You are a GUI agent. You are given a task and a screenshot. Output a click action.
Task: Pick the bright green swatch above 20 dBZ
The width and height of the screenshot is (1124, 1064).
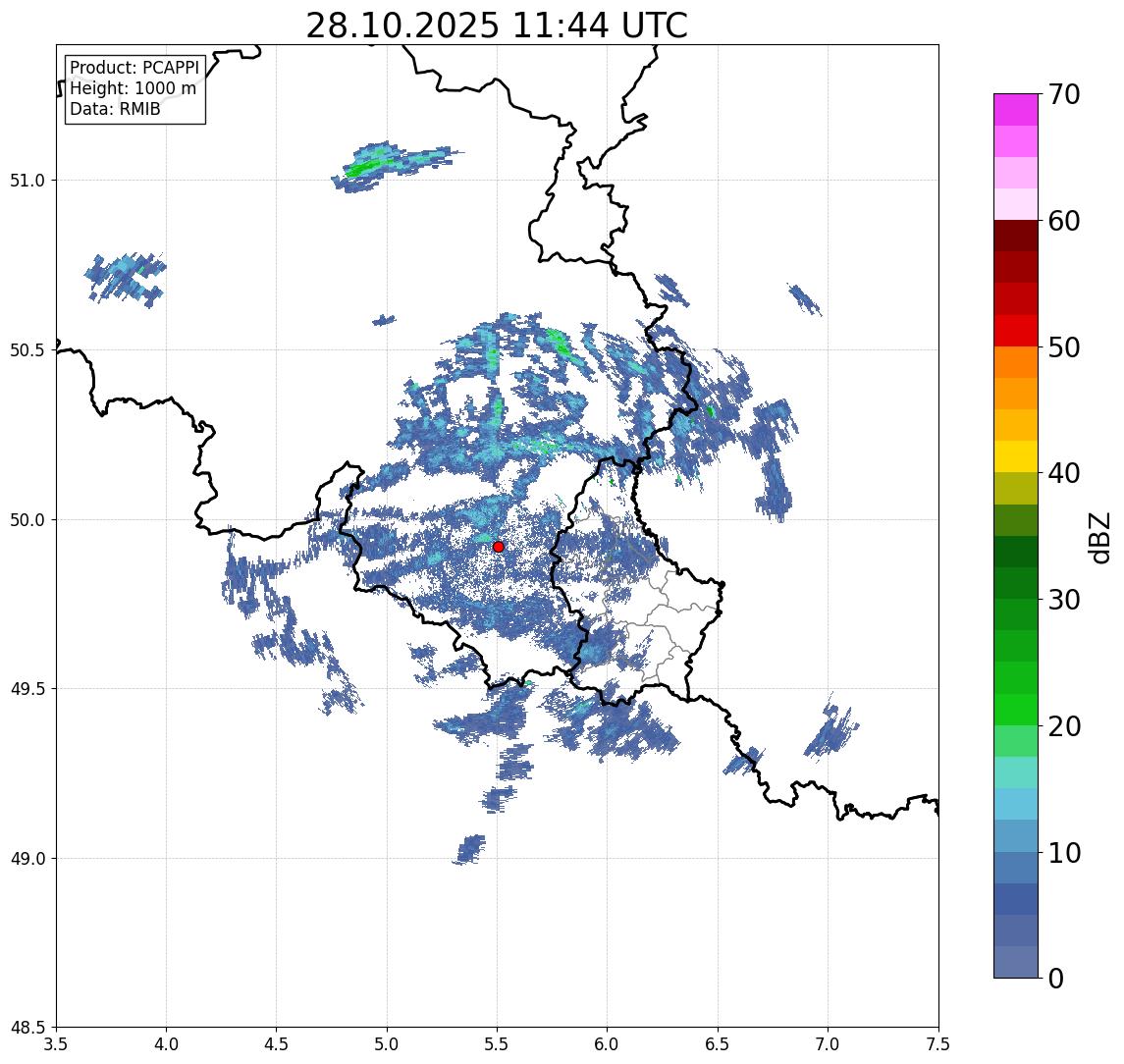click(1016, 709)
